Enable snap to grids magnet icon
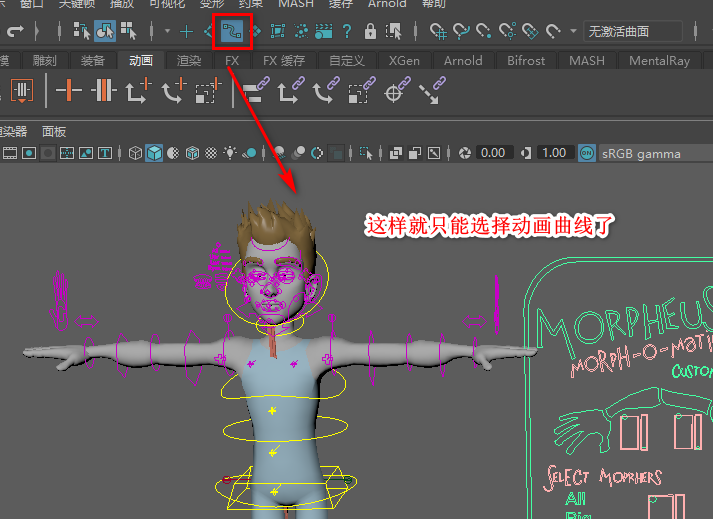 tap(438, 31)
